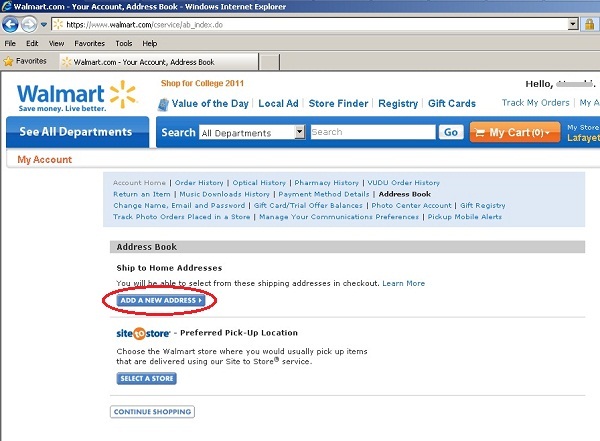
Task: Click Learn More link
Action: [x=403, y=283]
